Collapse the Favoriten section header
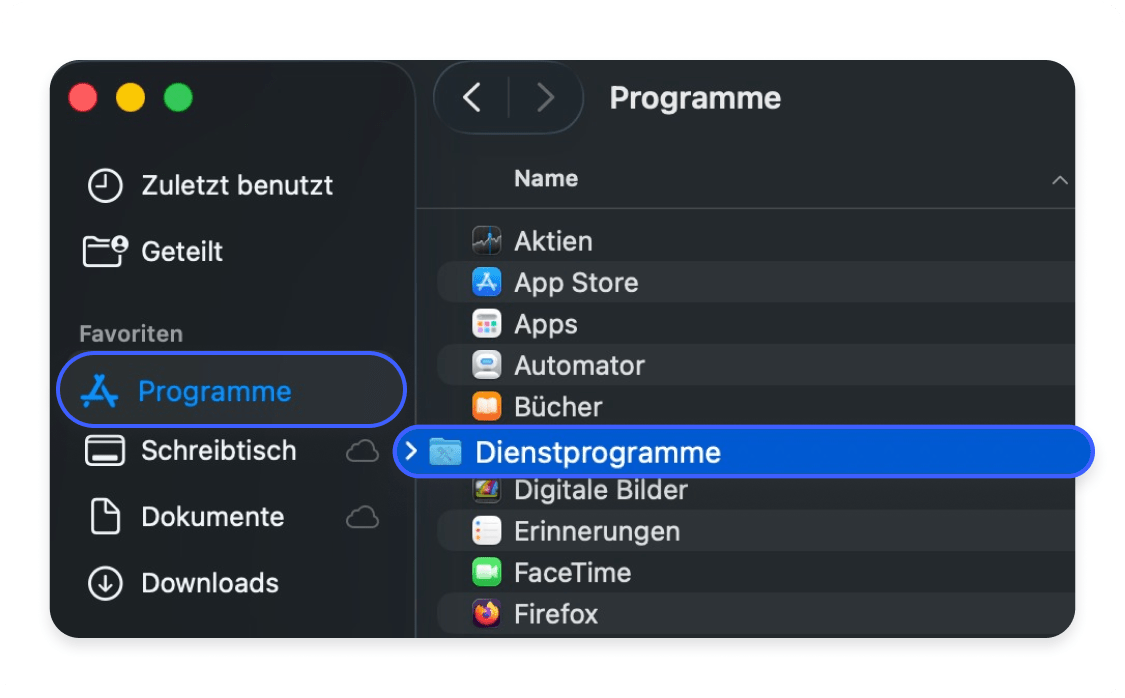This screenshot has height=698, width=1125. point(131,333)
